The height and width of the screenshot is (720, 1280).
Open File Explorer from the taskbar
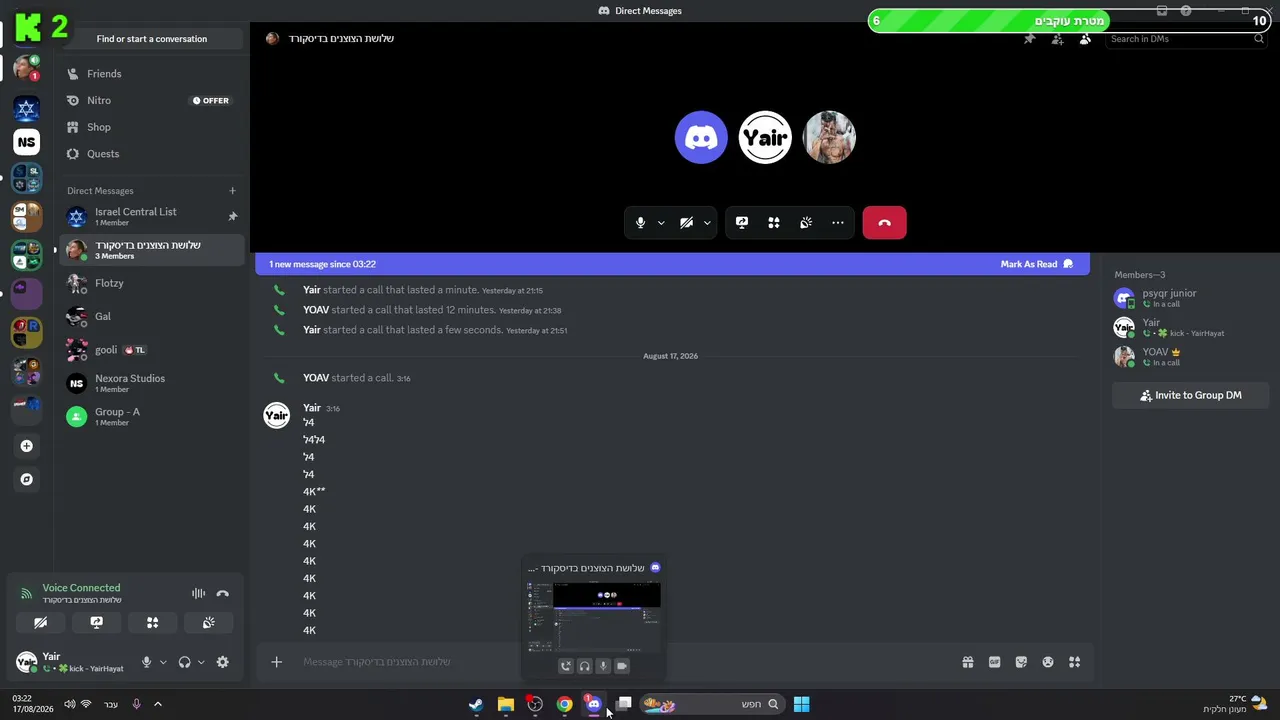click(x=506, y=704)
